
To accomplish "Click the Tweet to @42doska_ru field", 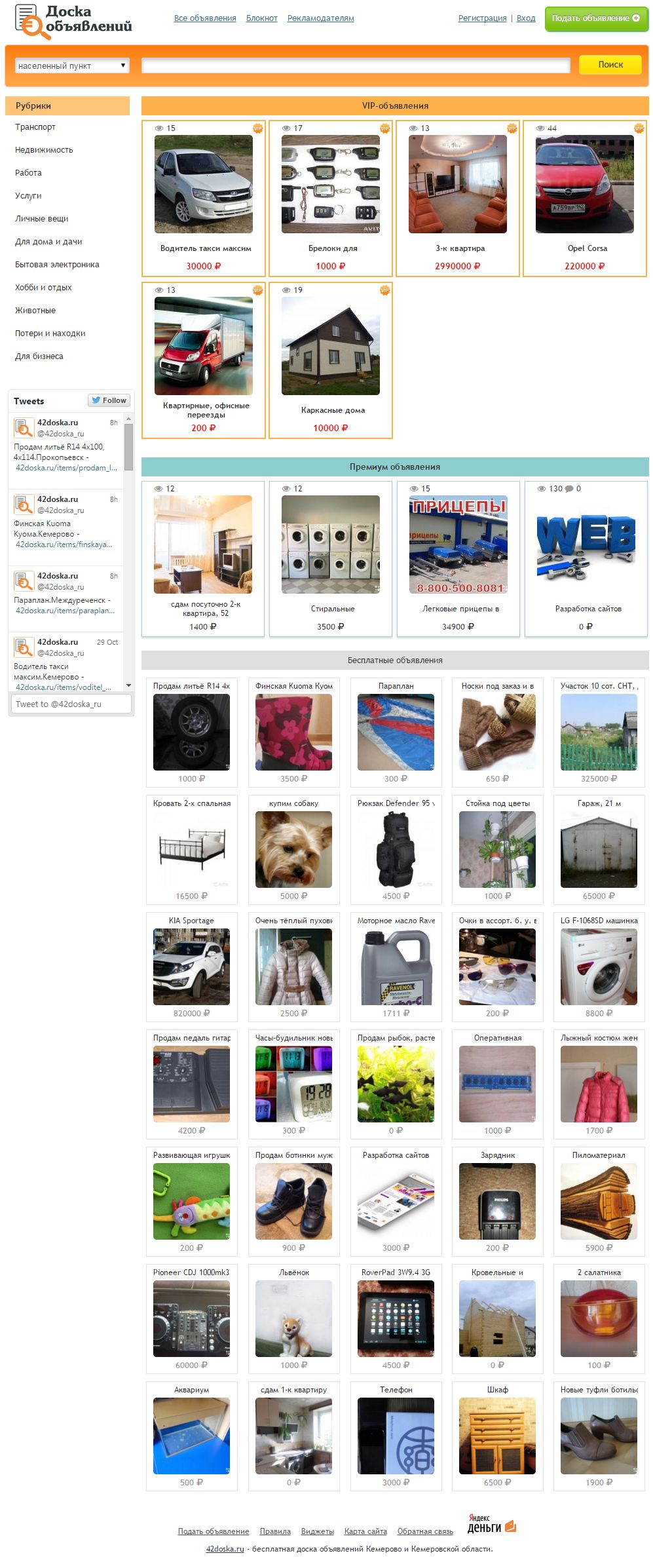I will point(71,704).
